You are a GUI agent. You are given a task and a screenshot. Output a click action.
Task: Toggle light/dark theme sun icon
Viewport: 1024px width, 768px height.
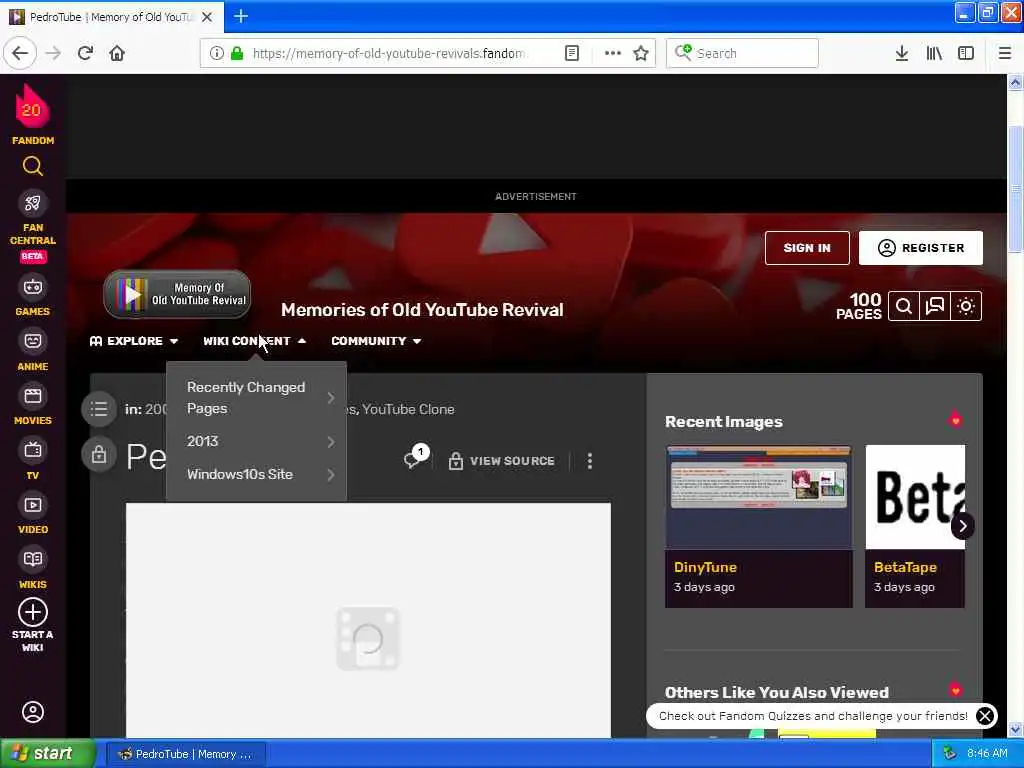pyautogui.click(x=966, y=306)
